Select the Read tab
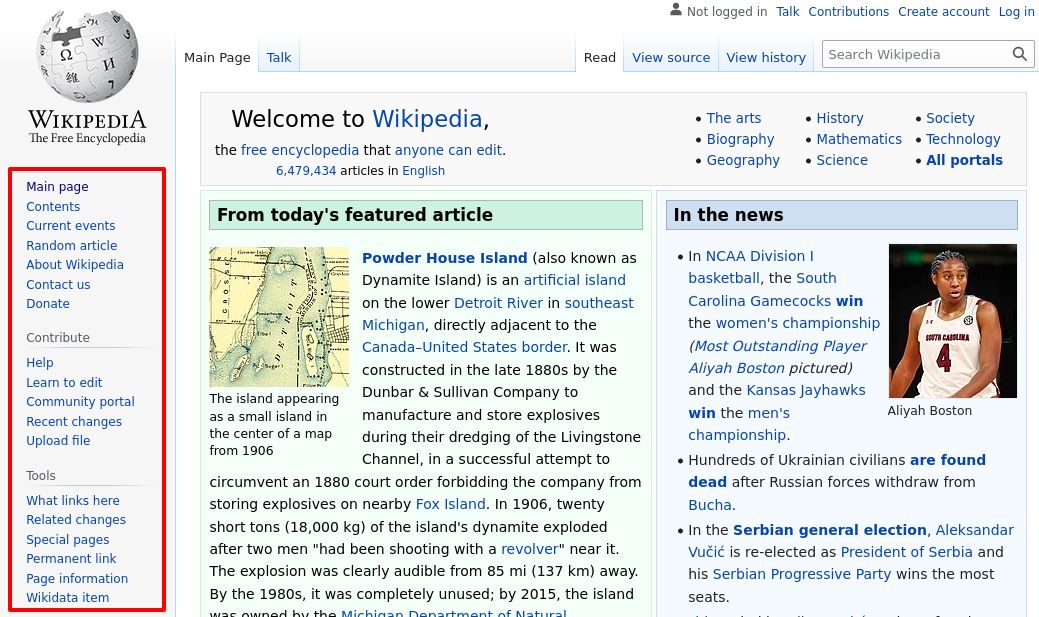Screen dimensions: 1039x617 point(600,58)
